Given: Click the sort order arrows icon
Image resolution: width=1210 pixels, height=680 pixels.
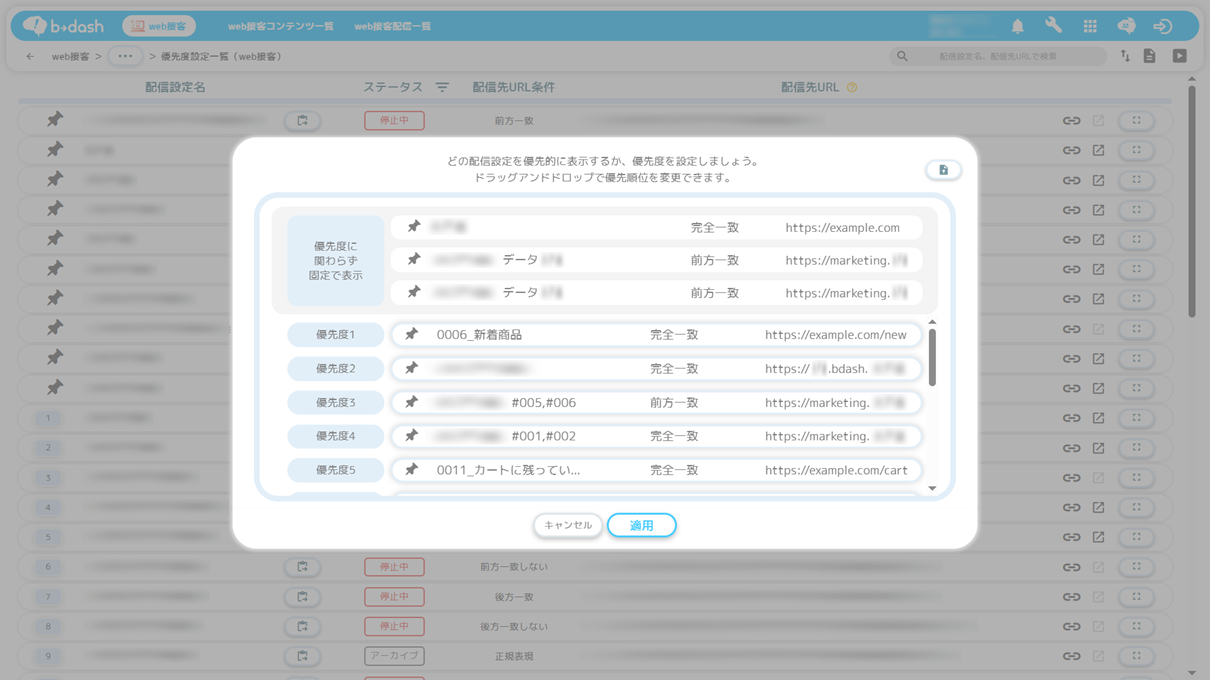Looking at the screenshot, I should pyautogui.click(x=1125, y=57).
